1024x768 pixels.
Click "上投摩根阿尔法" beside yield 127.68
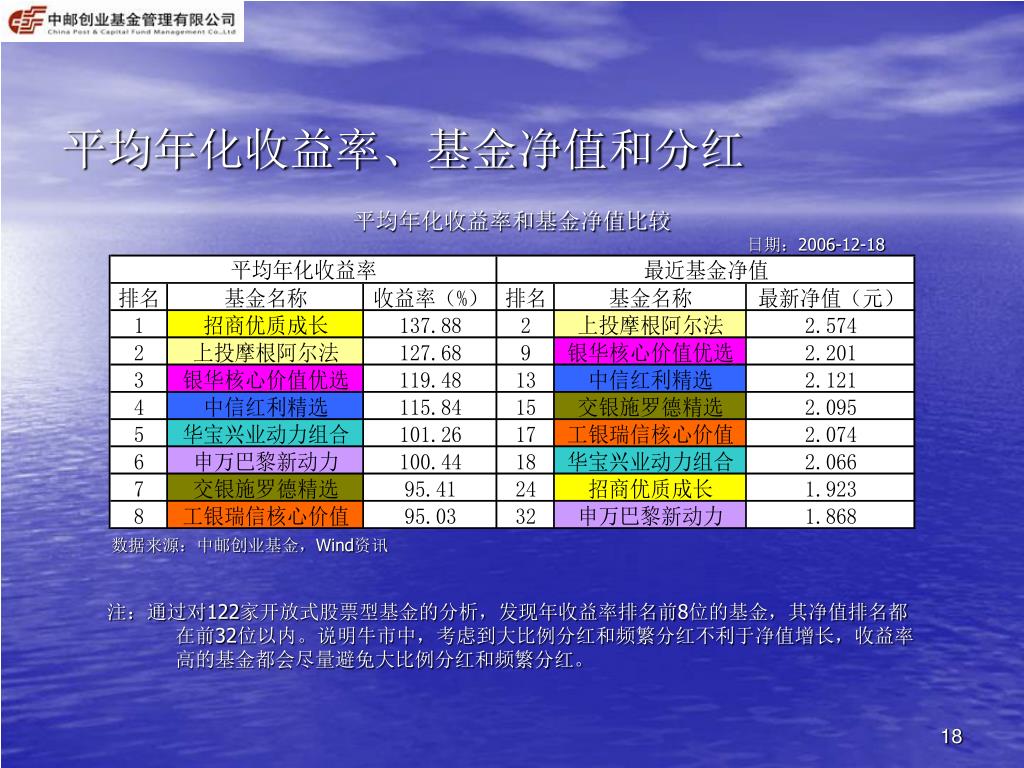(x=265, y=352)
